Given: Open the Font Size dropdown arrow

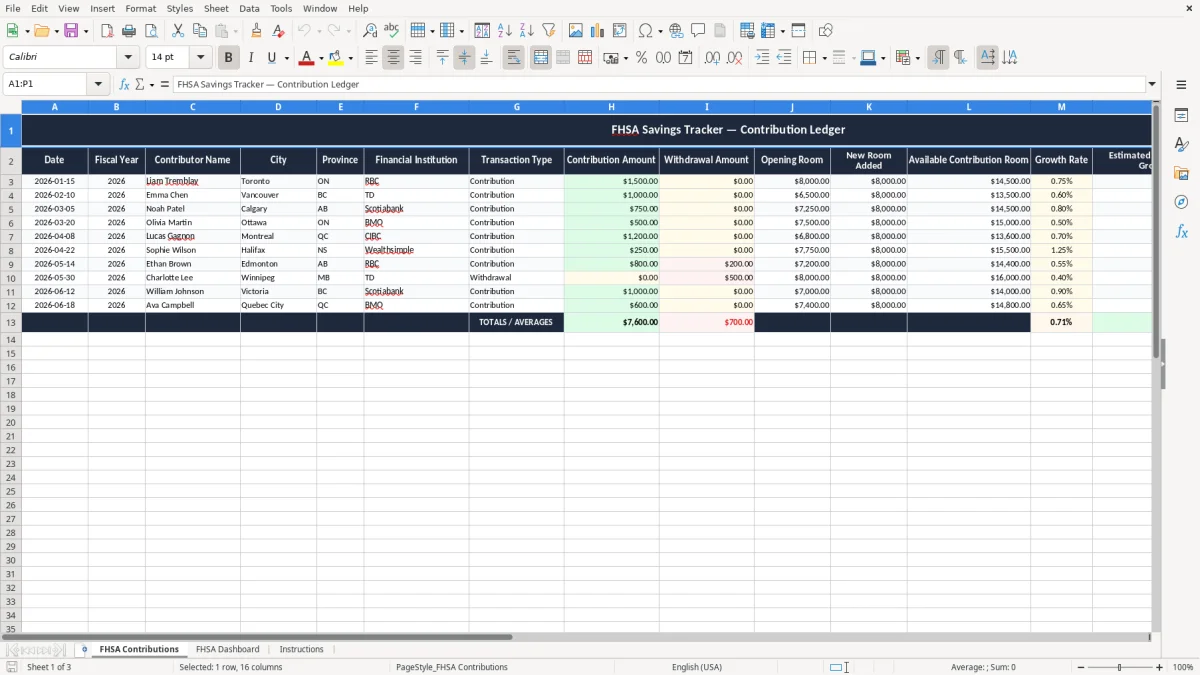Looking at the screenshot, I should click(x=200, y=58).
